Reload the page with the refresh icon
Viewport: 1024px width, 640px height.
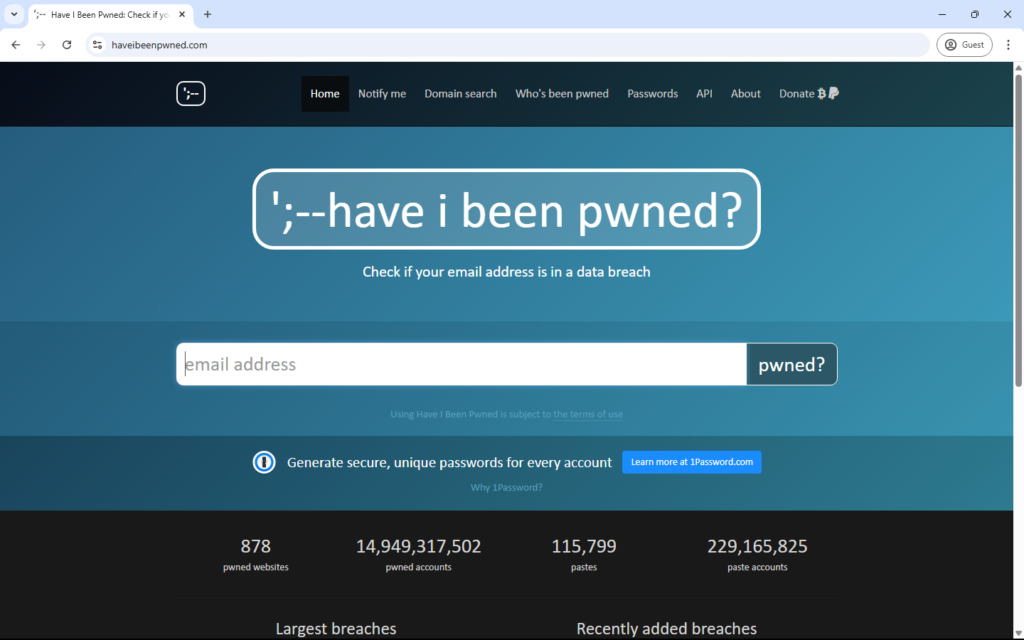point(67,45)
